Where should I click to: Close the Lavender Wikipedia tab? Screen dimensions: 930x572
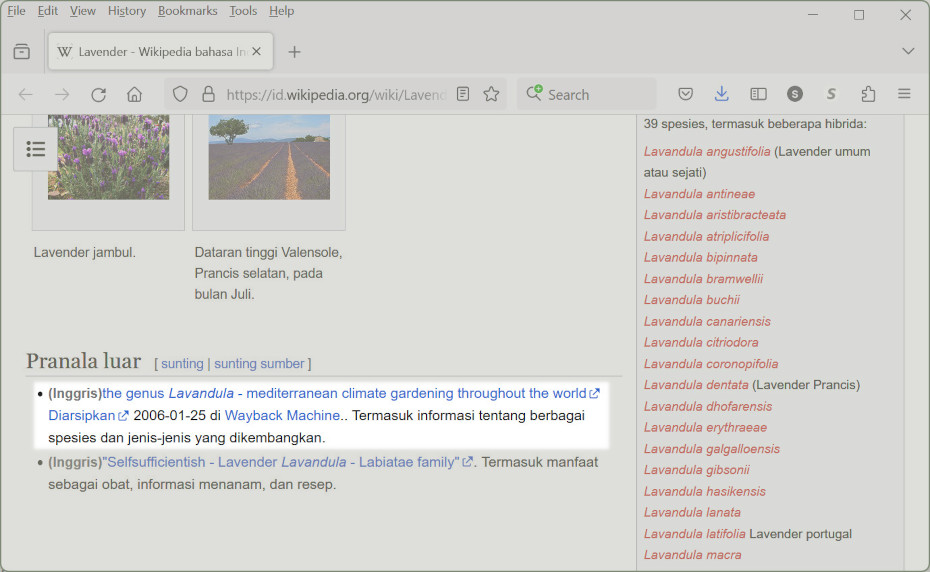(257, 51)
